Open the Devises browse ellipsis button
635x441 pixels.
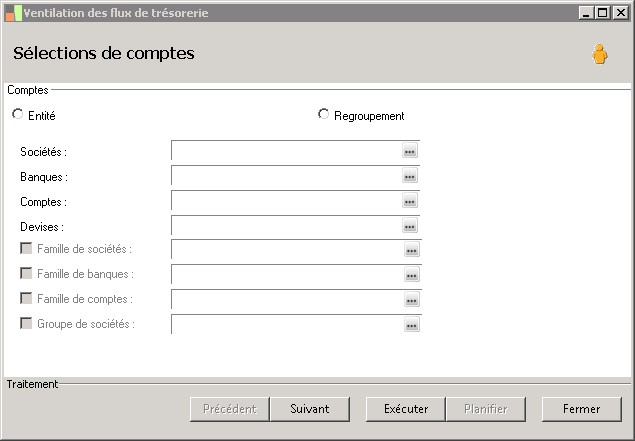pyautogui.click(x=410, y=226)
